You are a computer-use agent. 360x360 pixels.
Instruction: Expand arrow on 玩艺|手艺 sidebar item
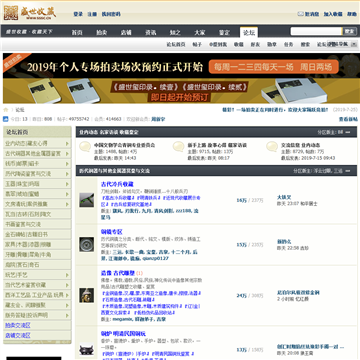tap(67, 275)
